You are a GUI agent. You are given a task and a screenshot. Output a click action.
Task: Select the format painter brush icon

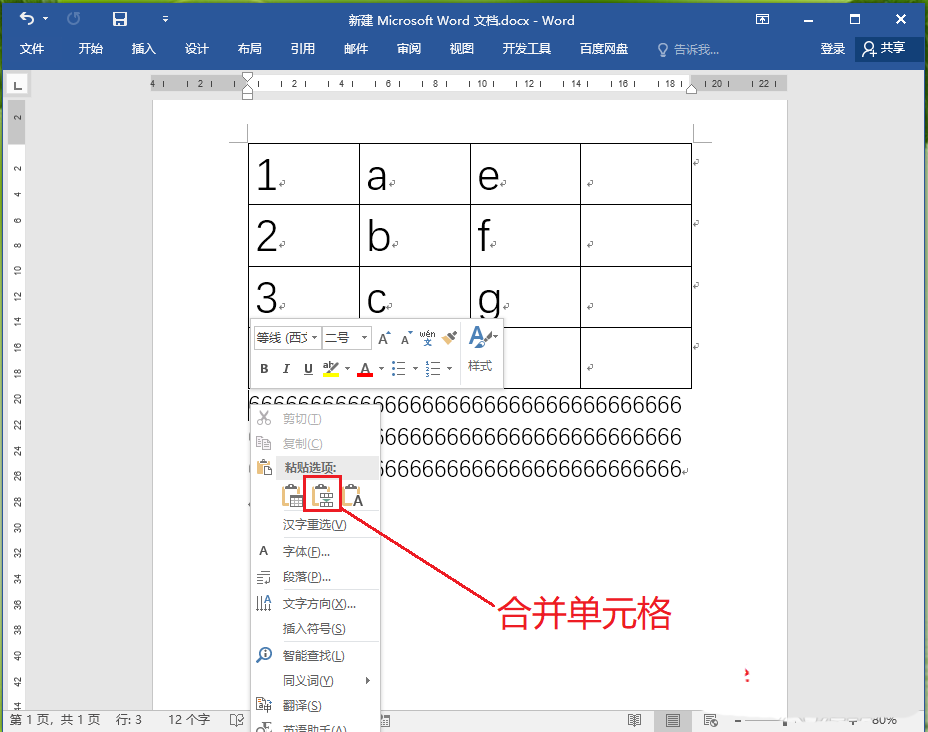coord(449,338)
